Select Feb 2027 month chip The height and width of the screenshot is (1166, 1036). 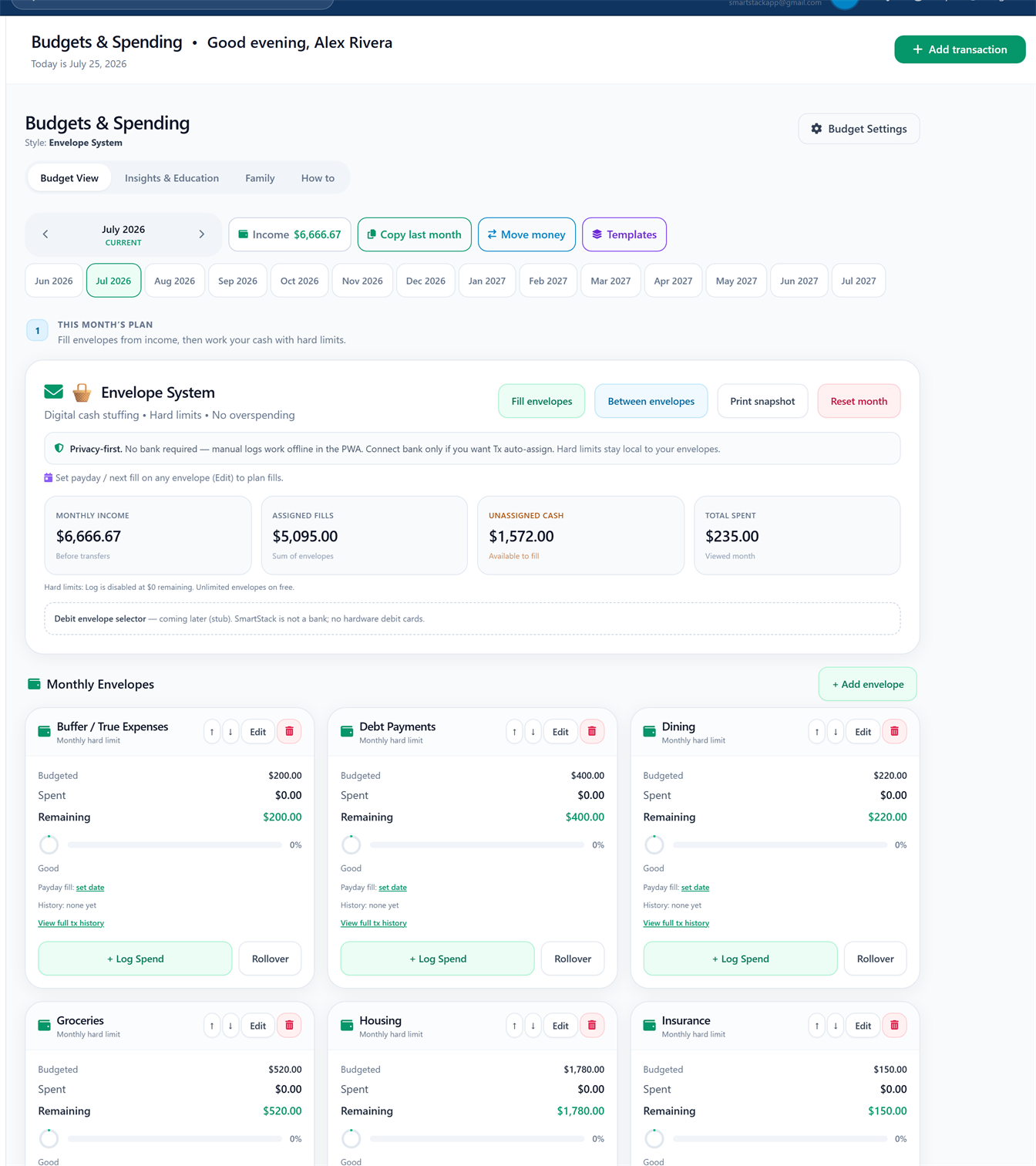pyautogui.click(x=548, y=281)
